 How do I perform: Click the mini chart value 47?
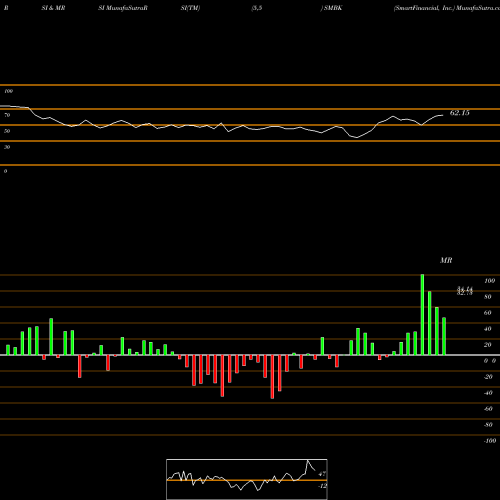click(x=322, y=474)
